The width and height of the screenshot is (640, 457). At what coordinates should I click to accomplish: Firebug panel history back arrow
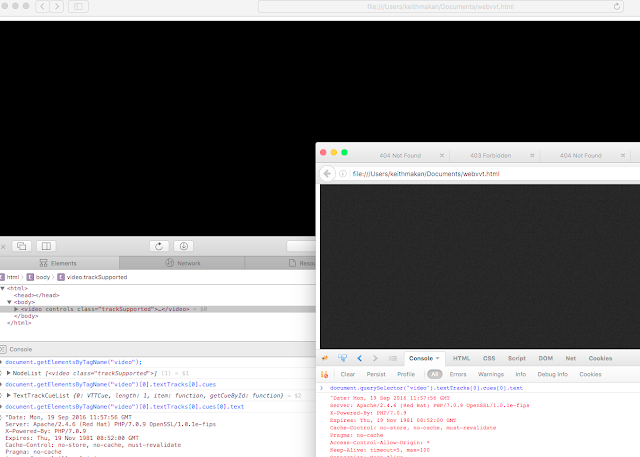pyautogui.click(x=360, y=358)
